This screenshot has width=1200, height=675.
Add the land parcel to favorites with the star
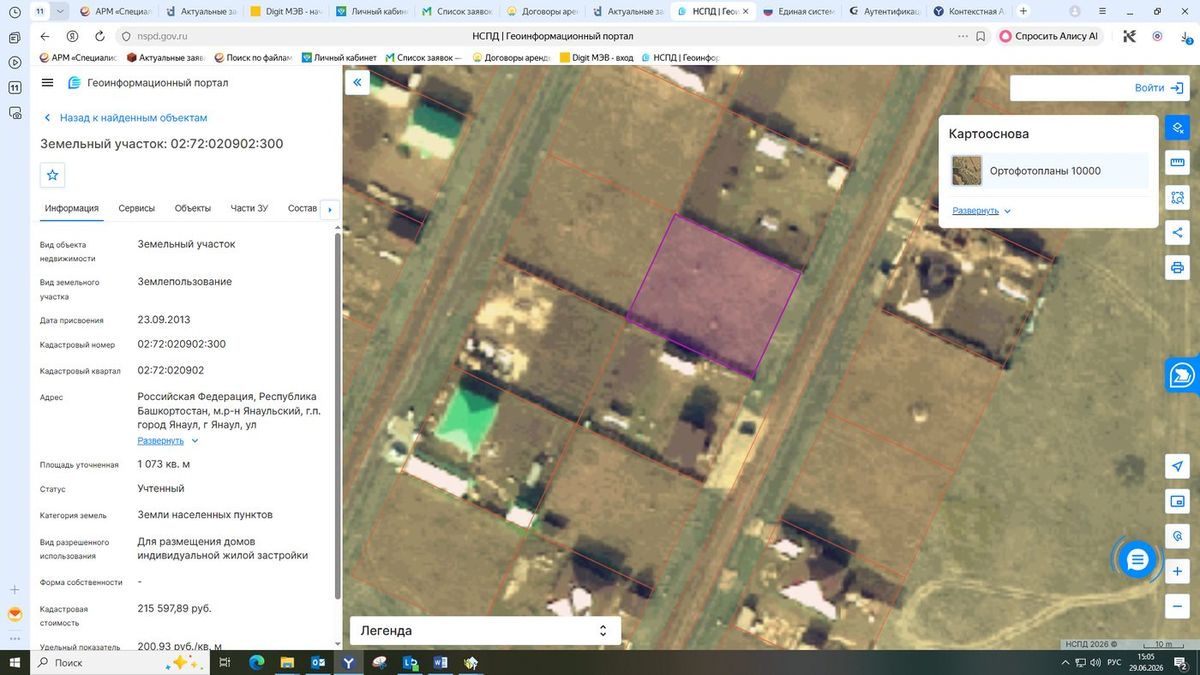click(53, 175)
